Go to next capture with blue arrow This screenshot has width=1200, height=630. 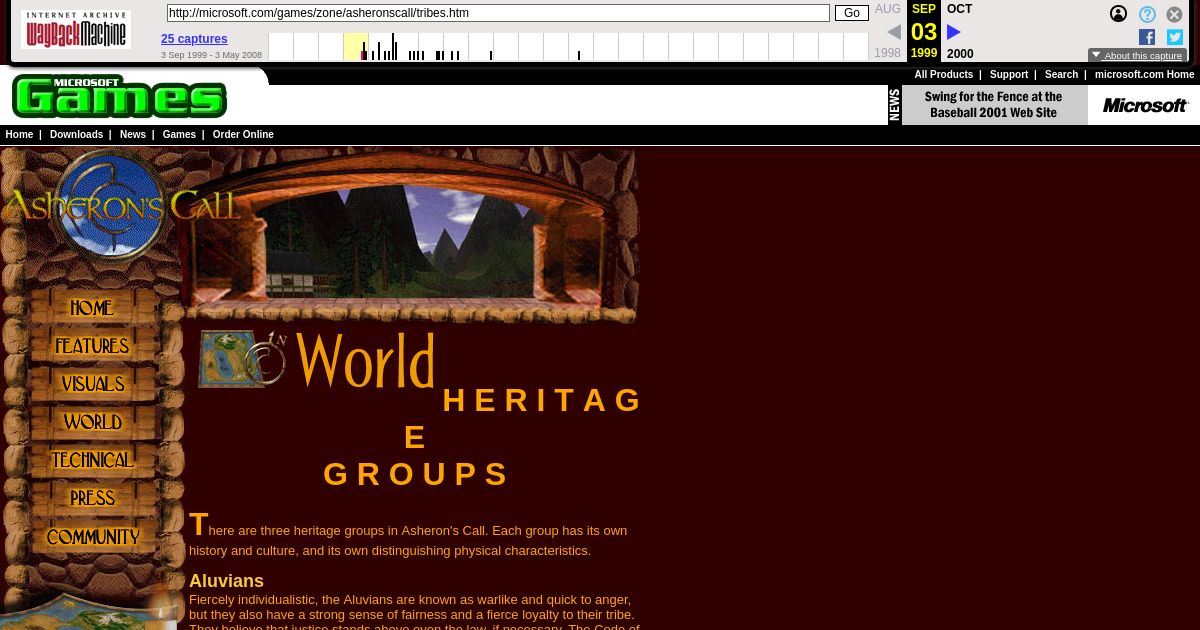(x=953, y=32)
